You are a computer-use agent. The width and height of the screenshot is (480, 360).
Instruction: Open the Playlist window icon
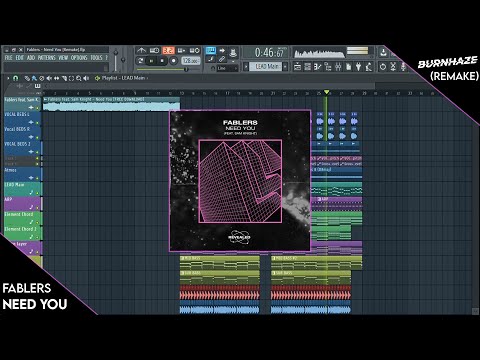point(297,67)
